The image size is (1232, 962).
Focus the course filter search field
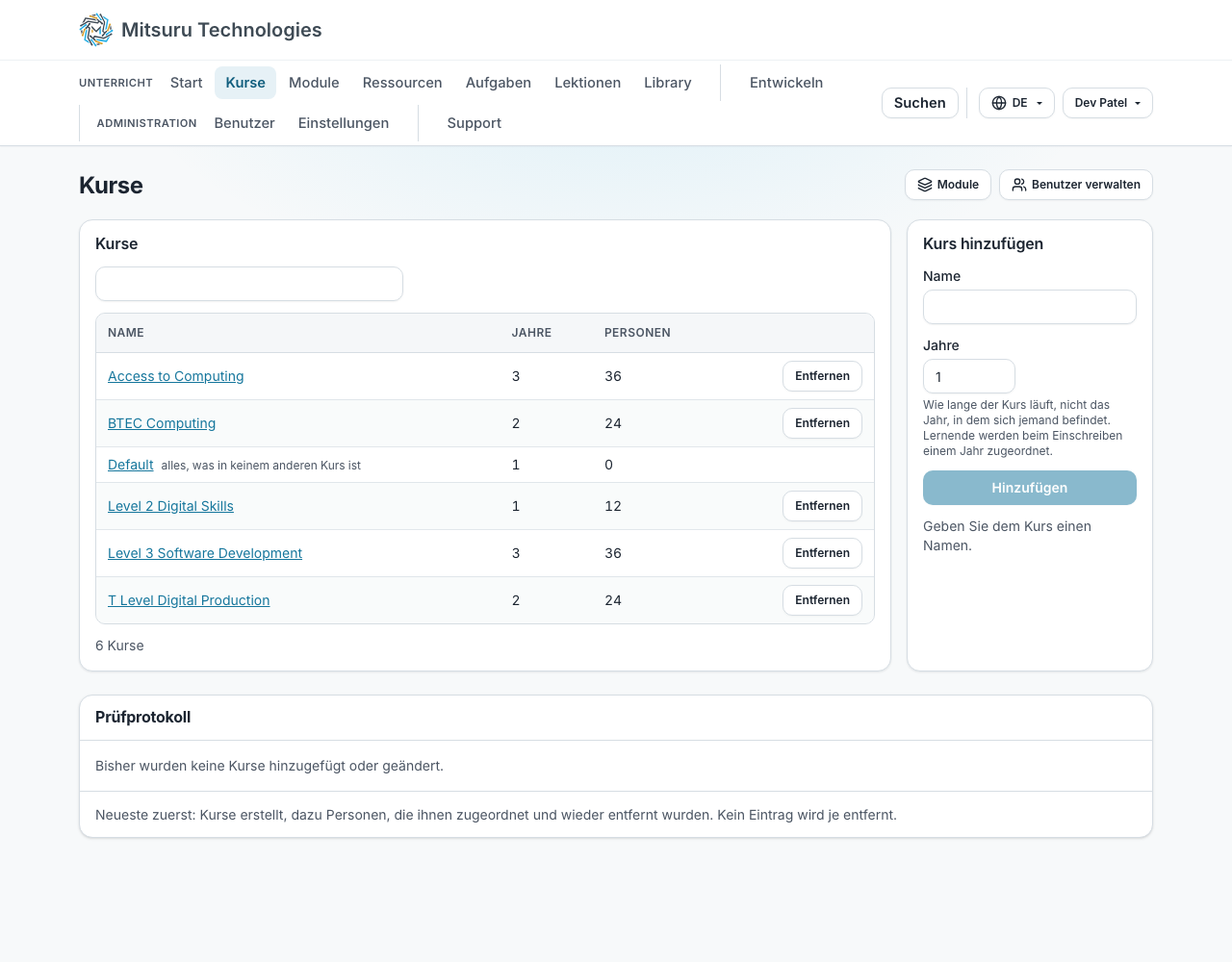point(249,284)
